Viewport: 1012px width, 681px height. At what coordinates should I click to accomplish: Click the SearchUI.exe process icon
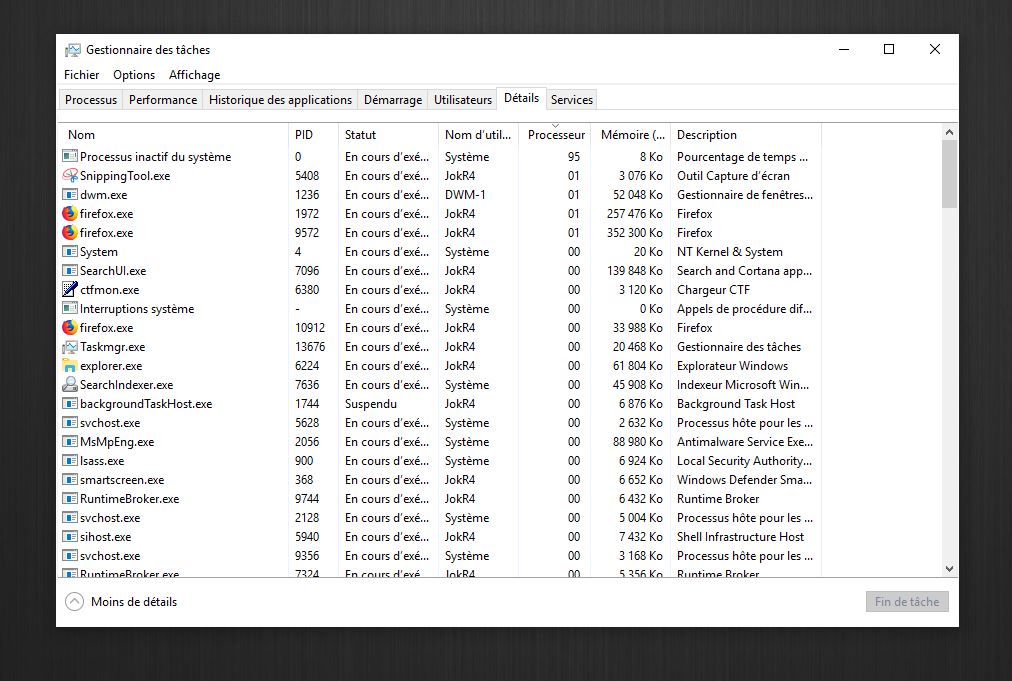click(x=70, y=270)
